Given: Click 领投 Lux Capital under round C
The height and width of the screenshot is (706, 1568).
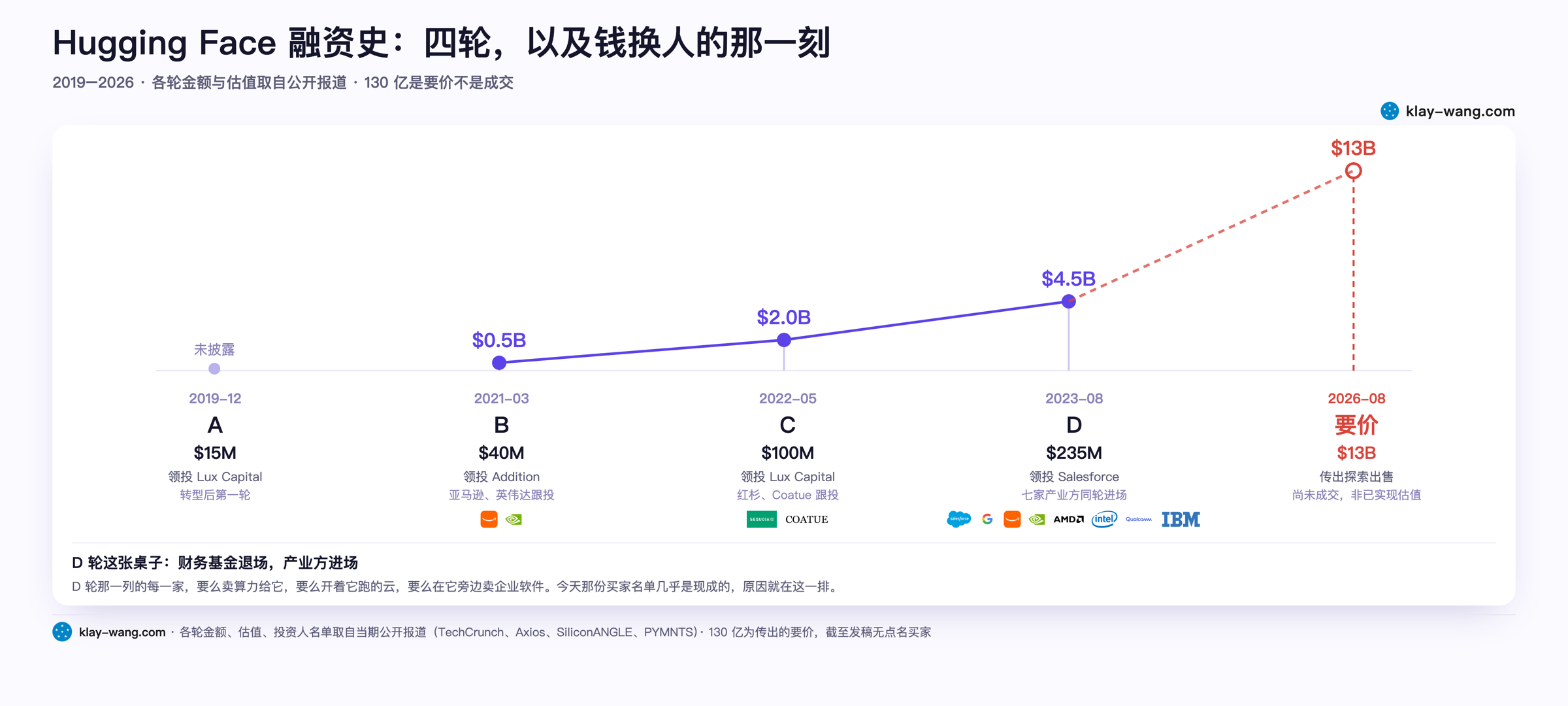Looking at the screenshot, I should click(787, 477).
